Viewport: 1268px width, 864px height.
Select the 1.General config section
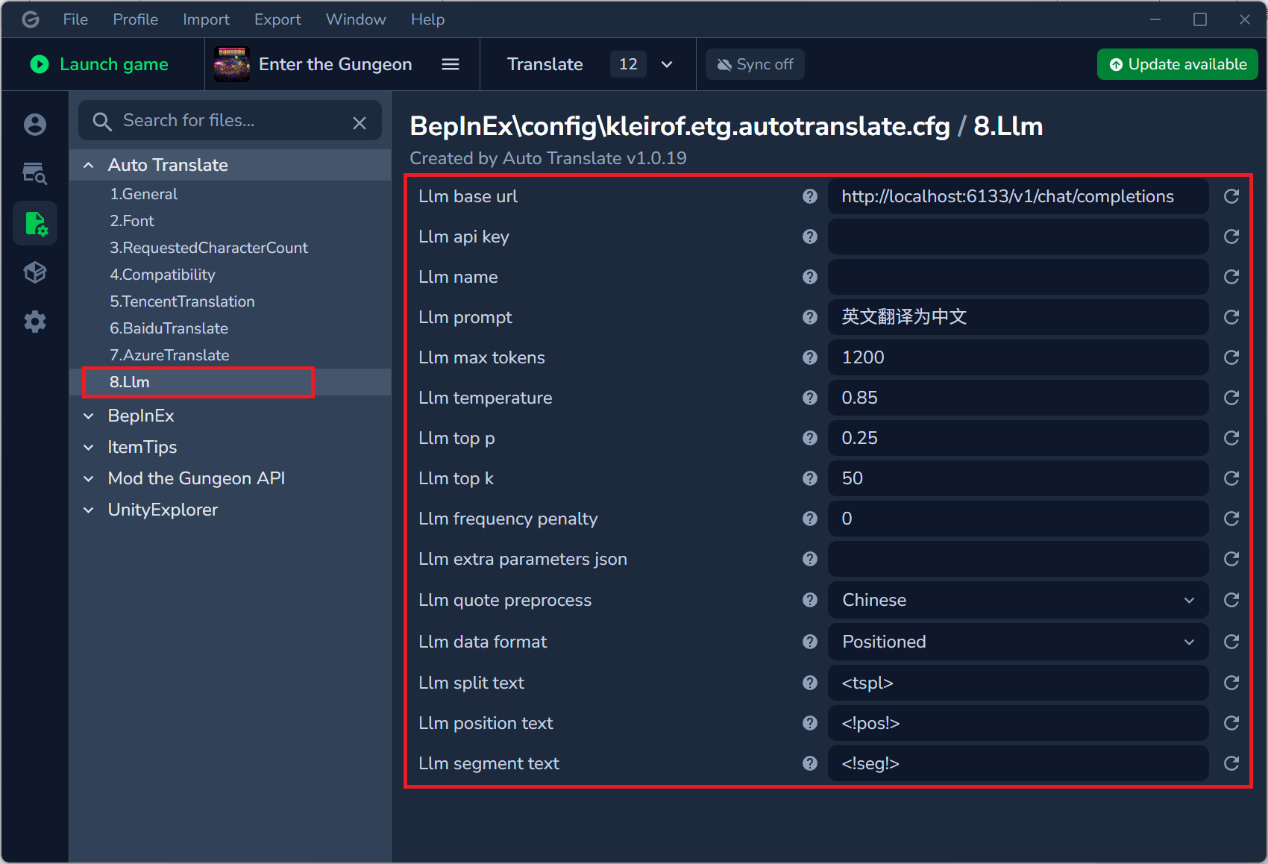pyautogui.click(x=230, y=194)
